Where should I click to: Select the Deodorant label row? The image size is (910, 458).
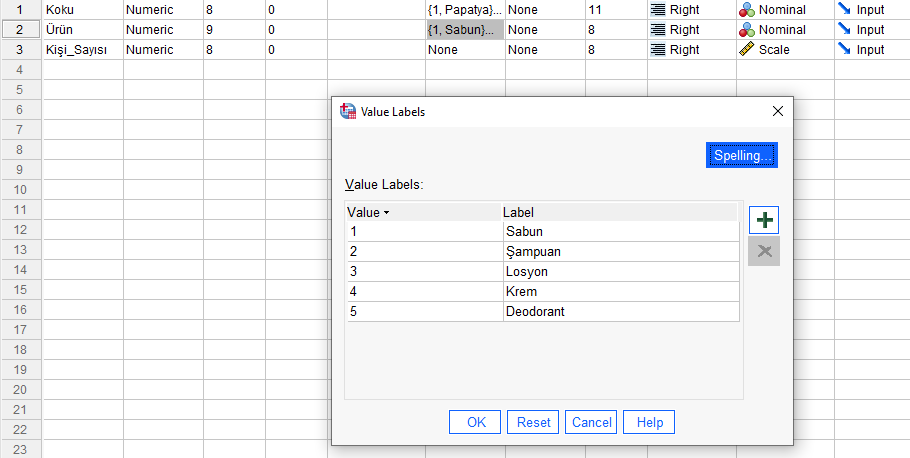click(x=620, y=311)
